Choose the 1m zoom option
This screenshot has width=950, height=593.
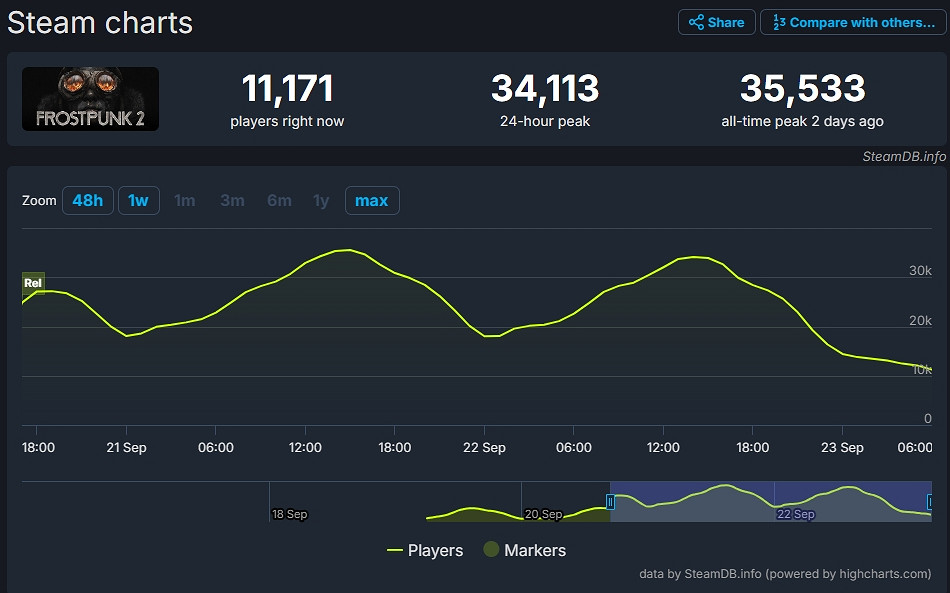(185, 201)
